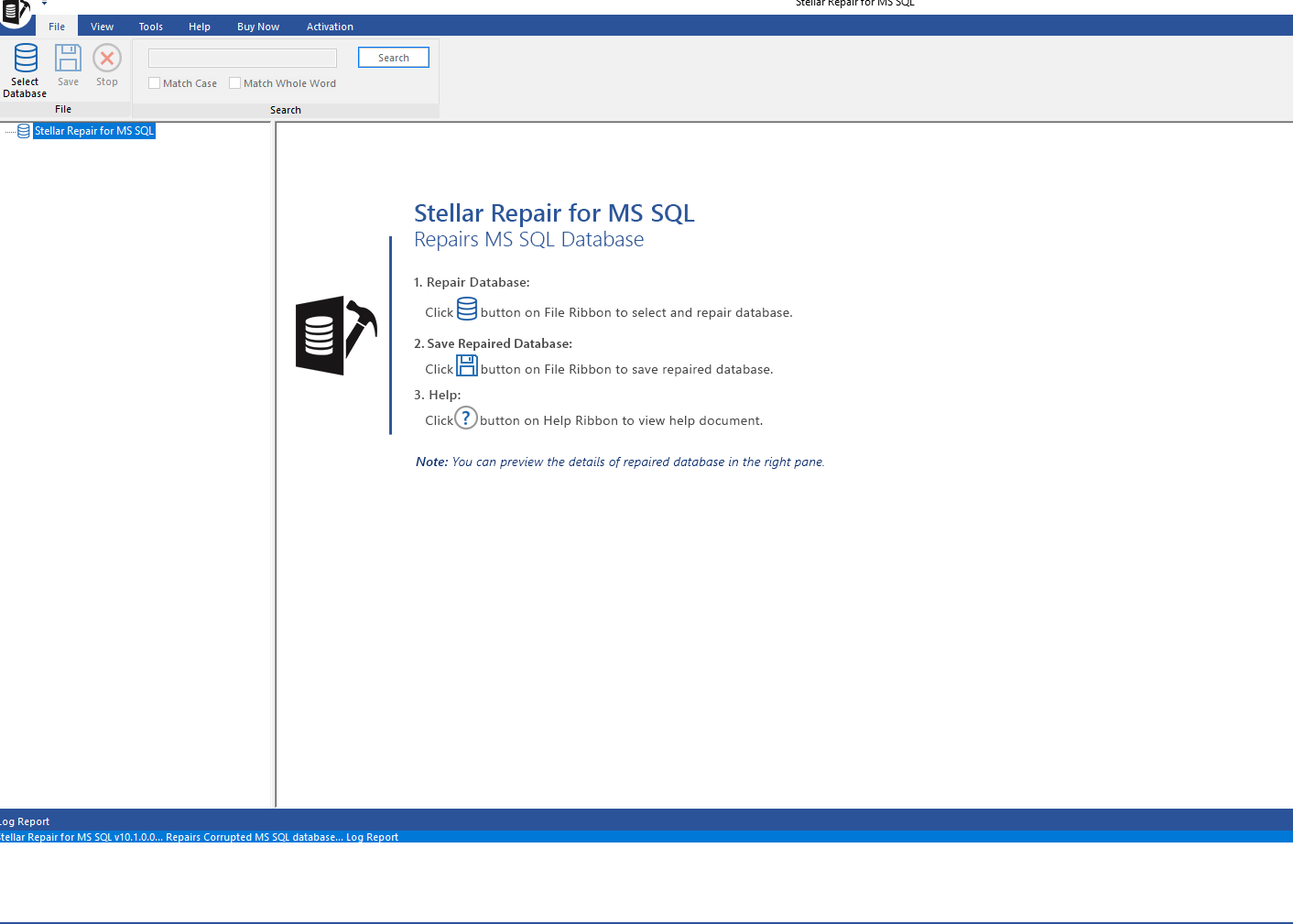Click the 'Repairs MS SQL Database' subtitle
1293x924 pixels.
(x=528, y=240)
